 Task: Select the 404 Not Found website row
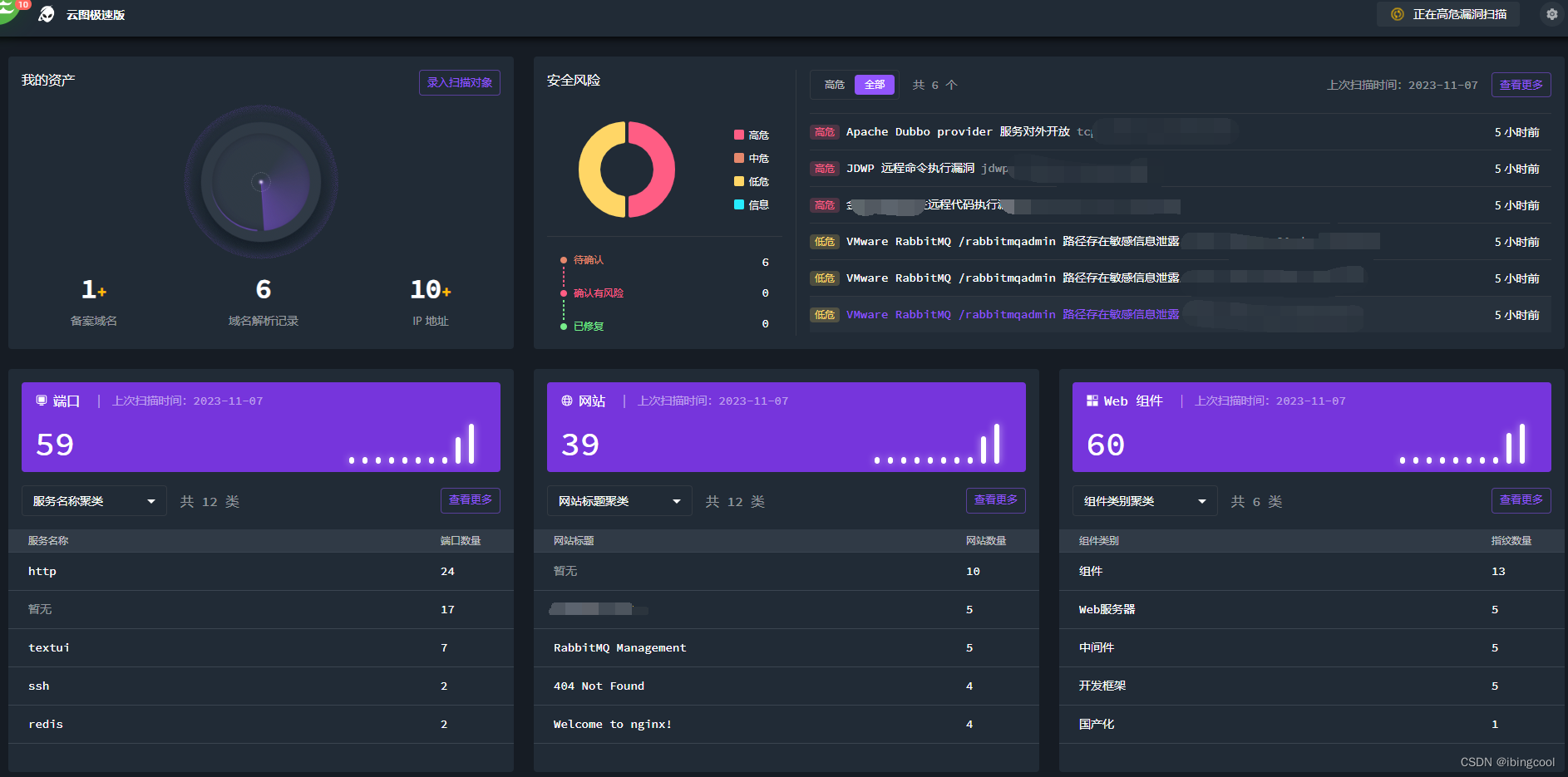[786, 686]
